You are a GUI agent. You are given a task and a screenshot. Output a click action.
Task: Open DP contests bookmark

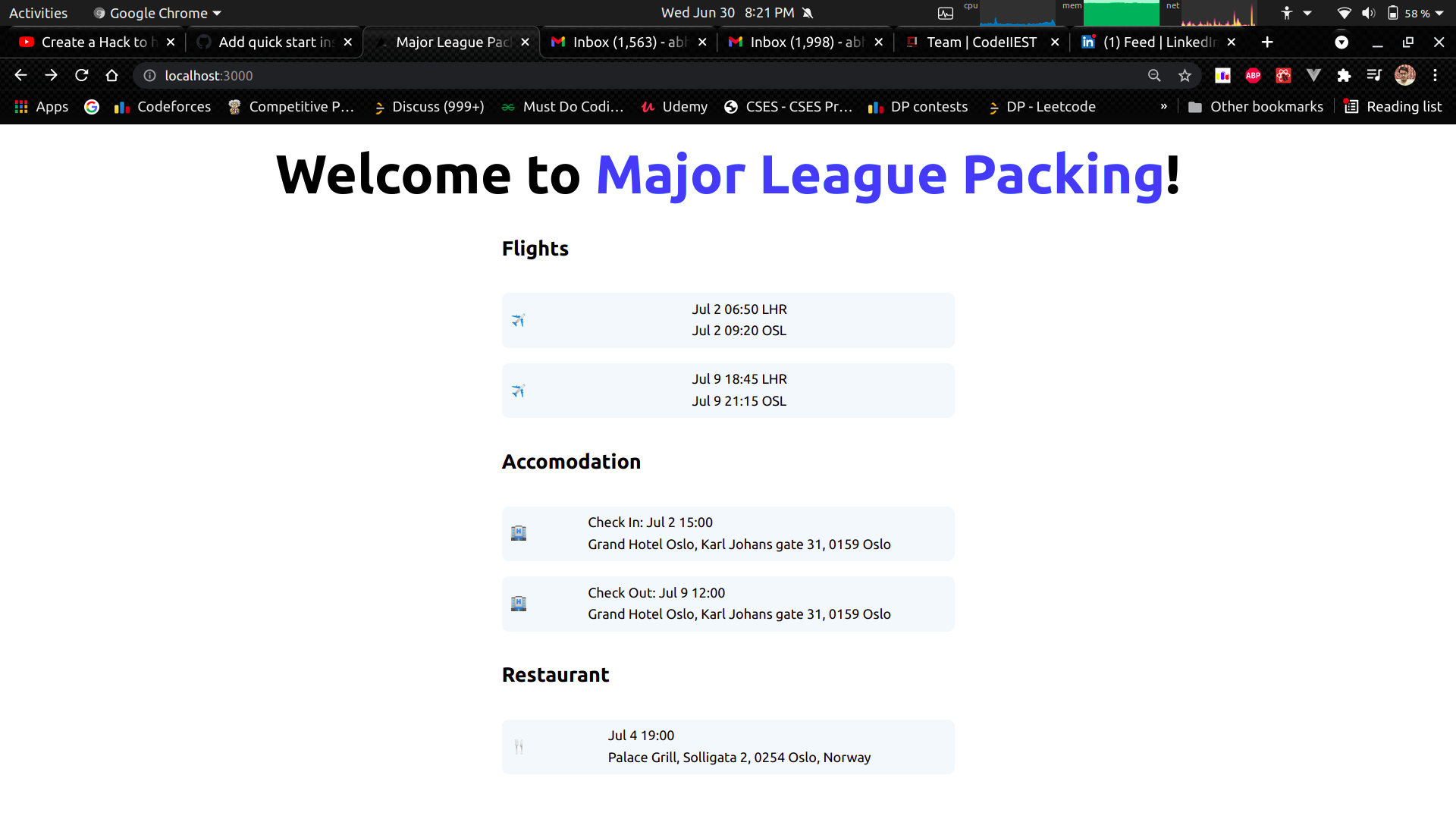[x=918, y=107]
